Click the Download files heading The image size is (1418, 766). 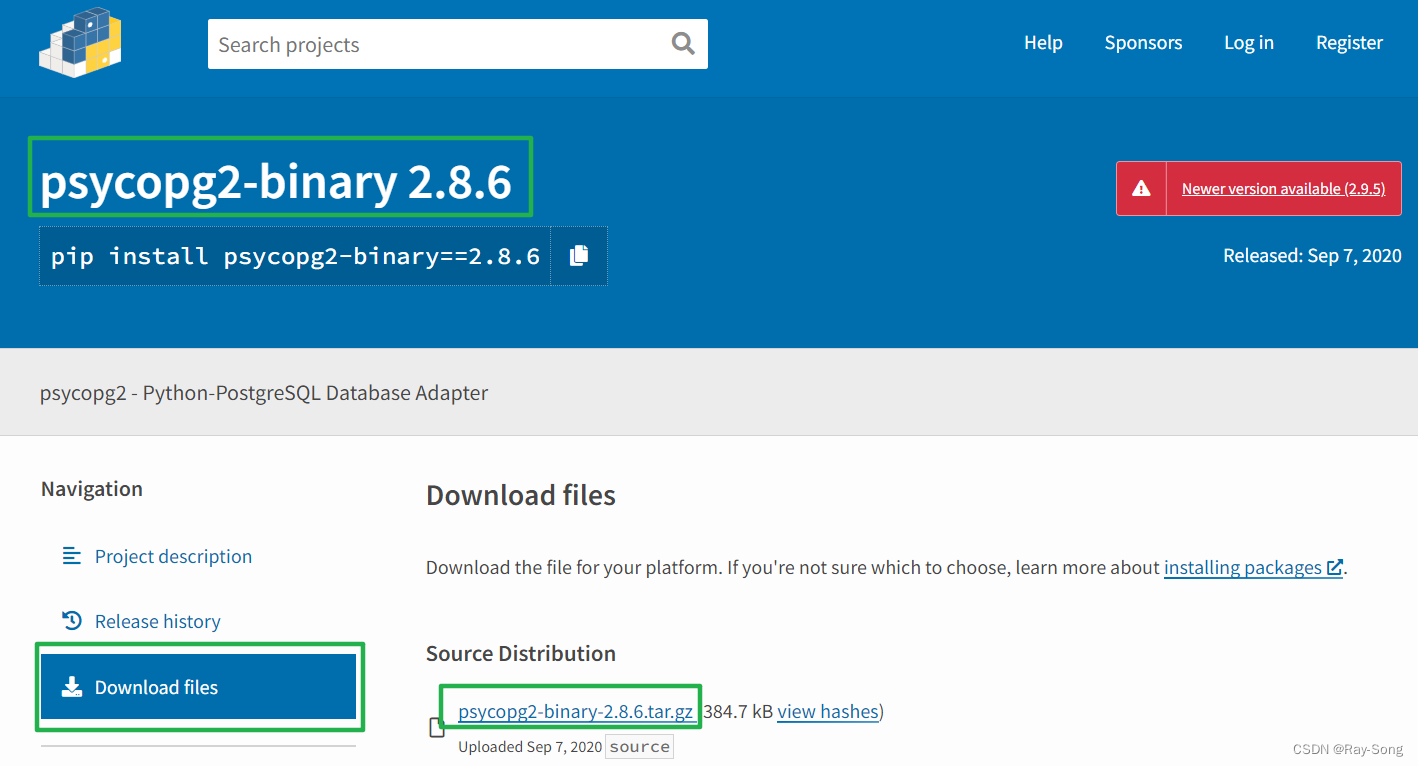click(521, 495)
